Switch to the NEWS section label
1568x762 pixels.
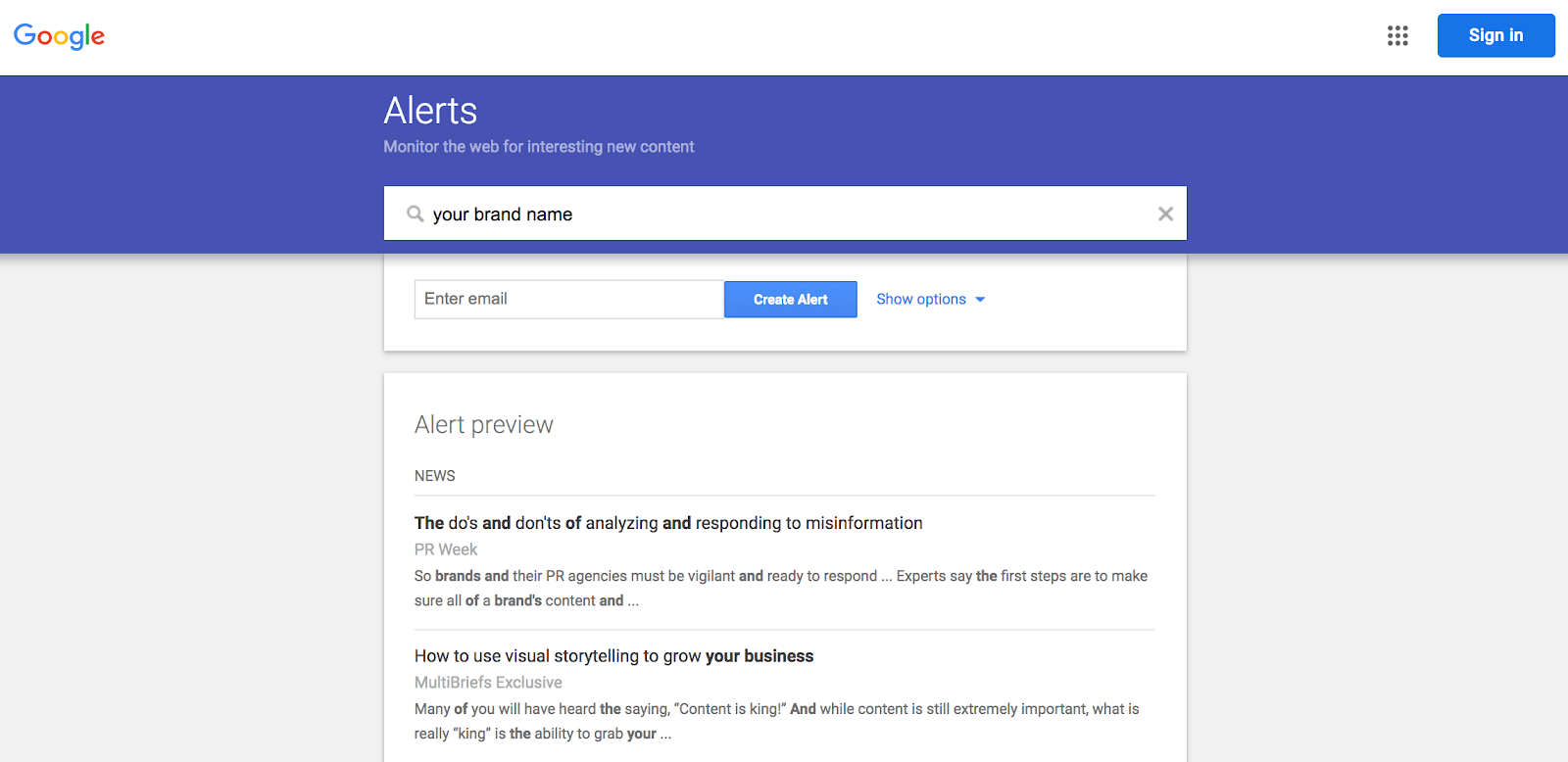click(x=434, y=475)
